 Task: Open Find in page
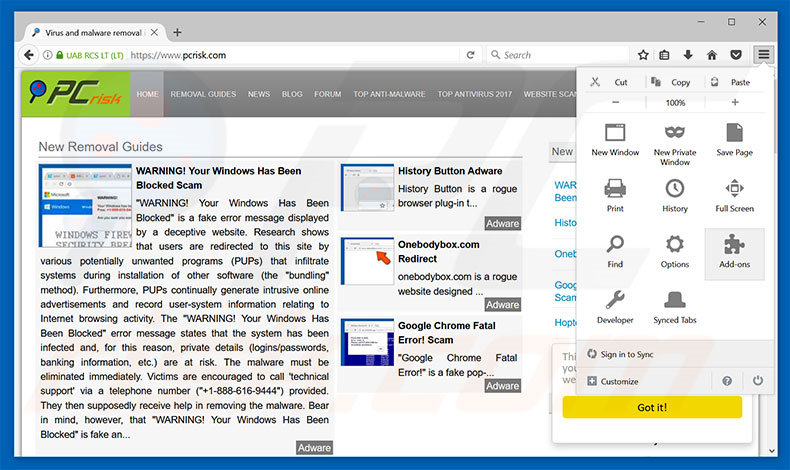[615, 251]
